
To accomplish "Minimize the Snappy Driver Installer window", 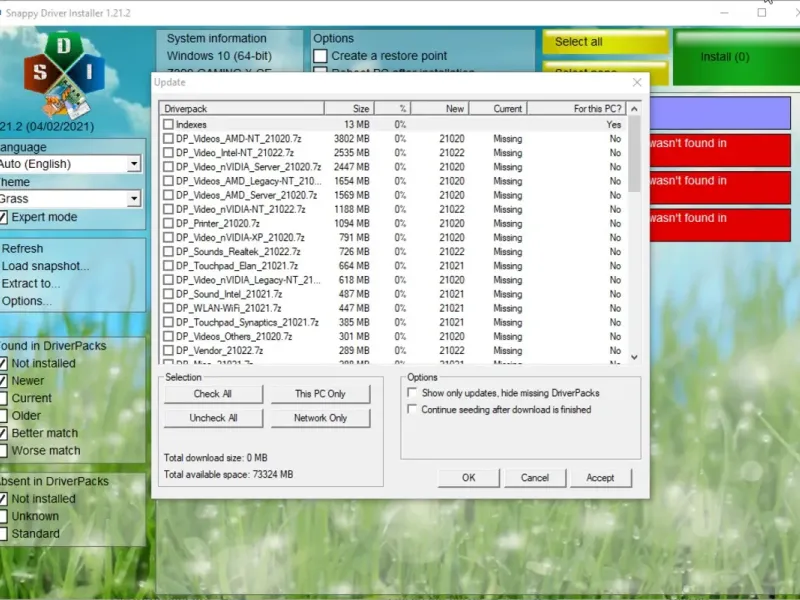I will tap(724, 13).
